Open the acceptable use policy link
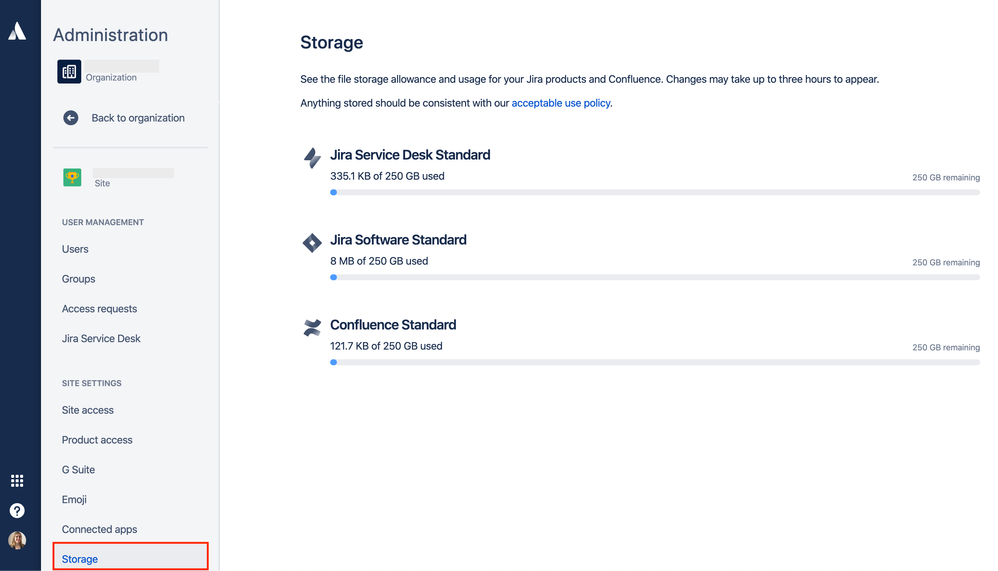 561,103
